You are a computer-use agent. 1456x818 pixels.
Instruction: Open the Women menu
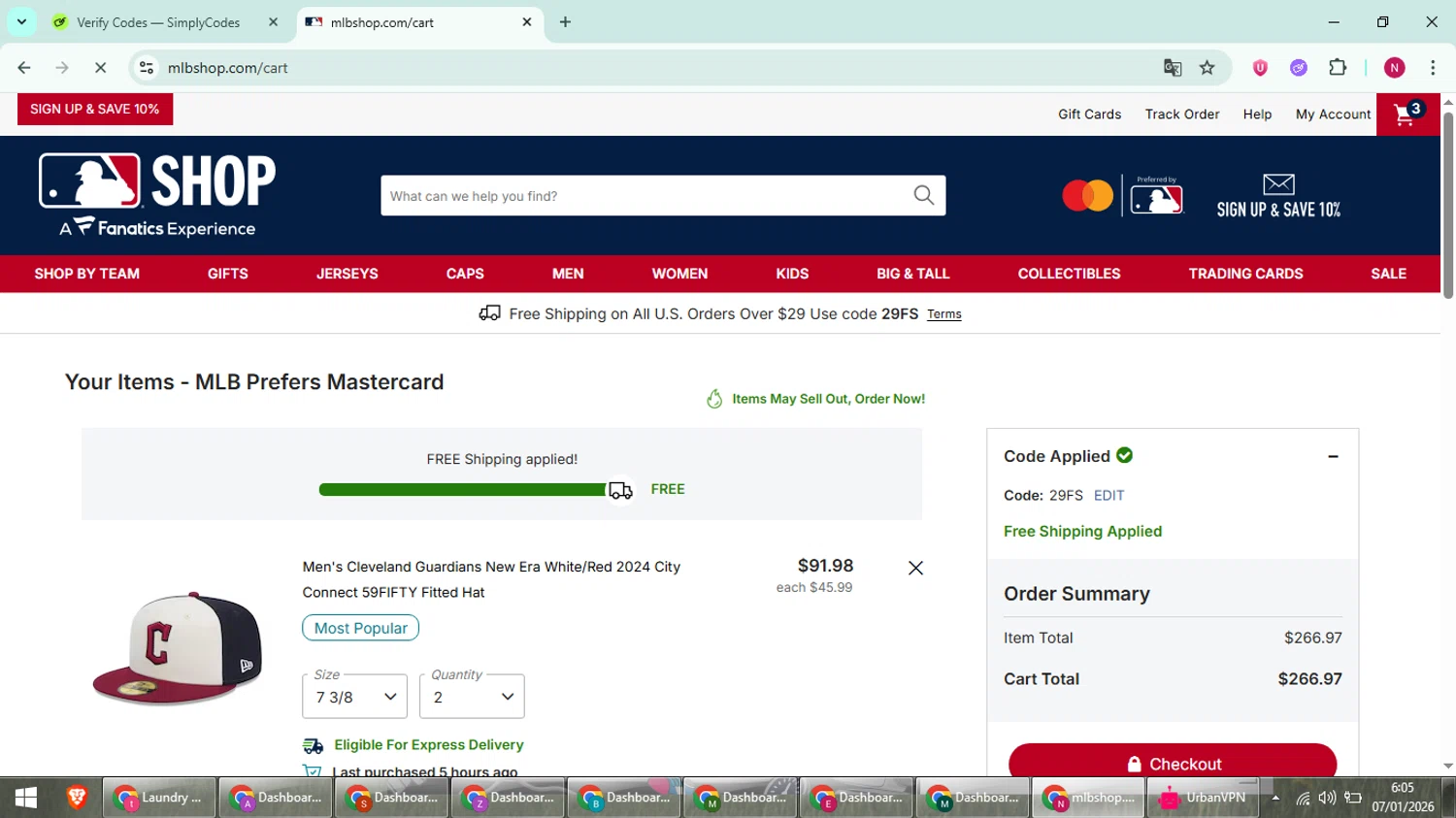point(679,274)
